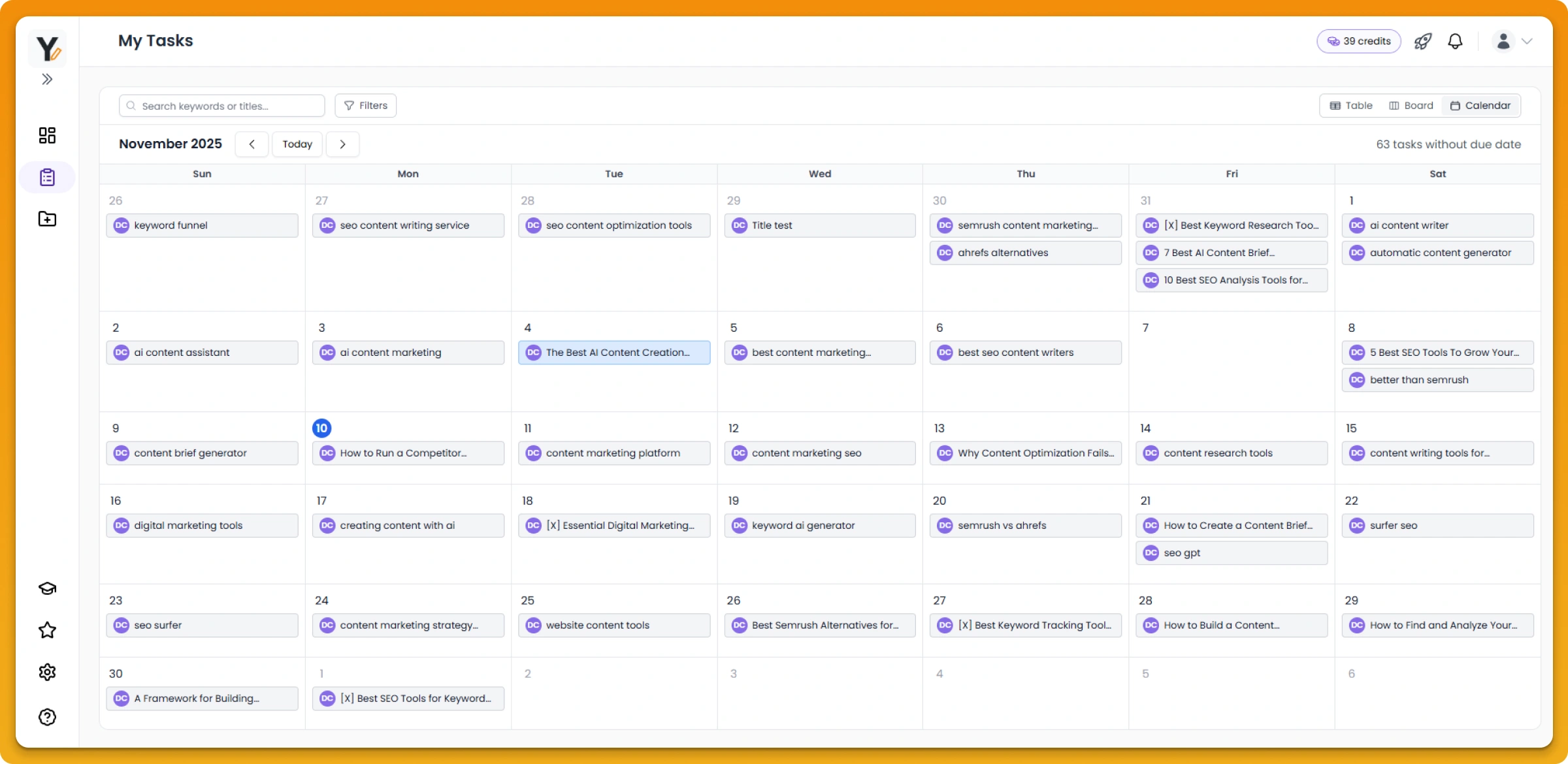
Task: Click the tasks clipboard icon in sidebar
Action: pyautogui.click(x=47, y=177)
